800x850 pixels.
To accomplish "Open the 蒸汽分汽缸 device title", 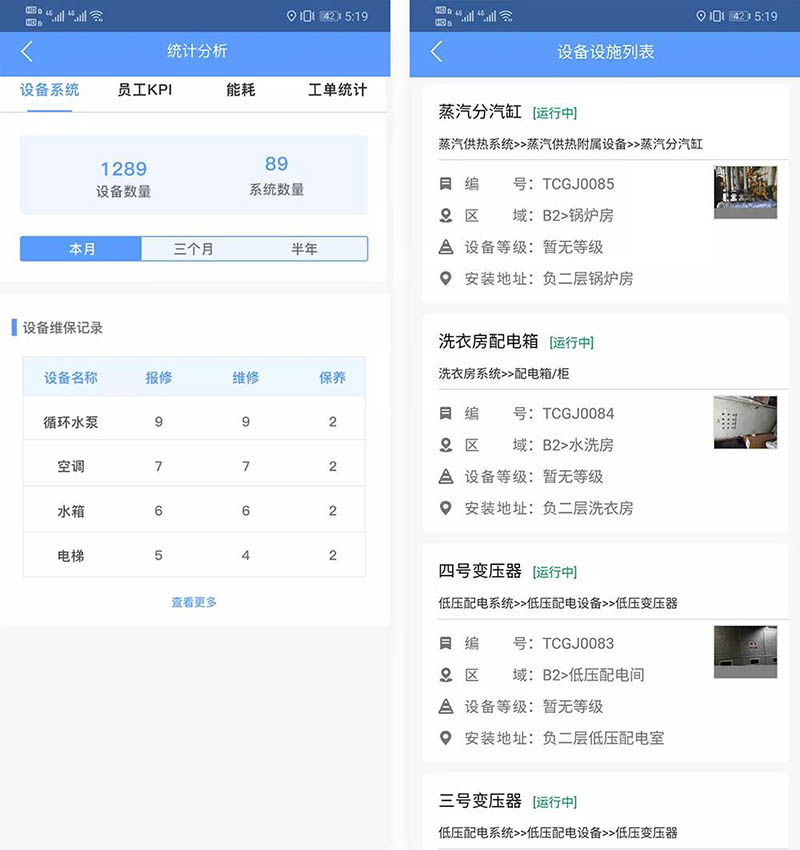I will (x=480, y=112).
